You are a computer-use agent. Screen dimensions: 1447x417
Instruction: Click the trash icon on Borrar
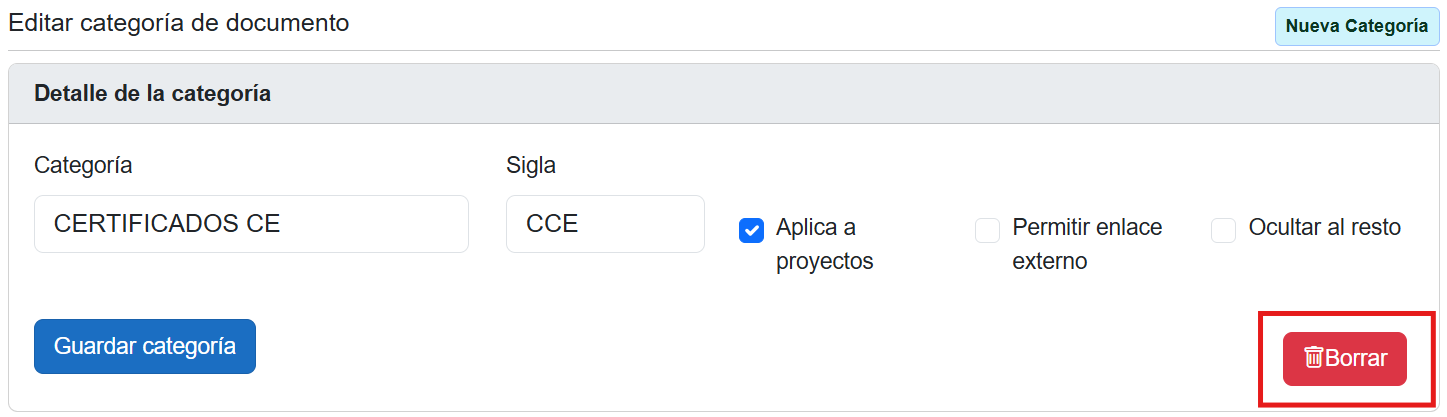click(1314, 357)
